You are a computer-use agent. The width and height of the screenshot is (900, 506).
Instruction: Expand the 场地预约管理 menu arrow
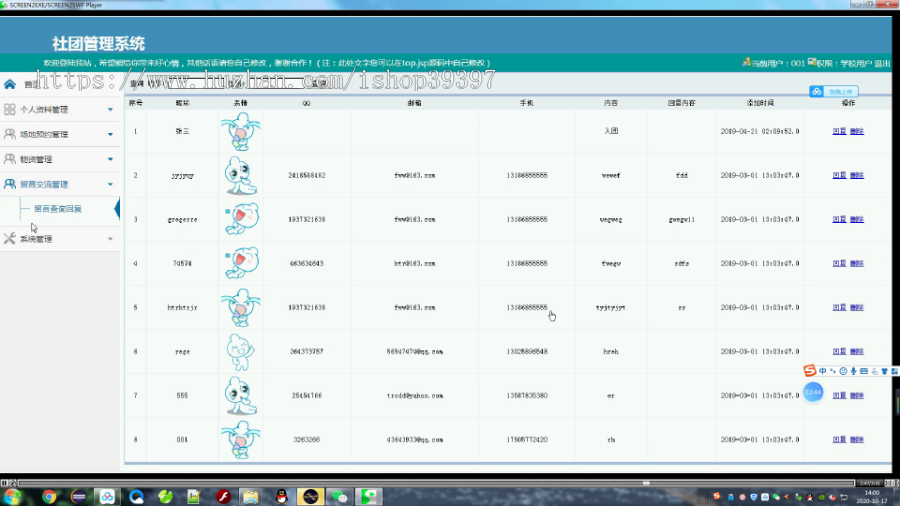point(110,134)
